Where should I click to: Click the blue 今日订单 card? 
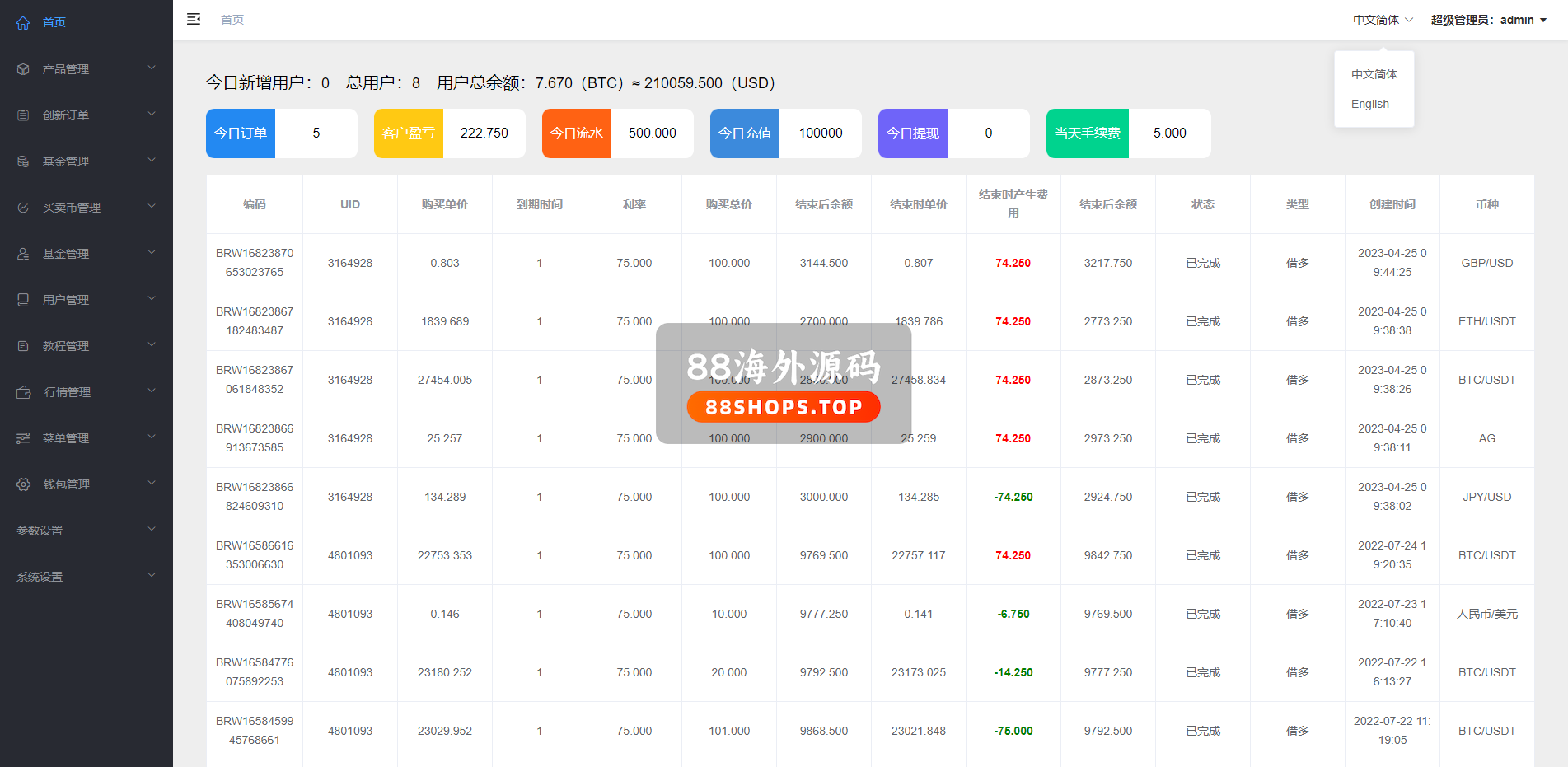tap(241, 133)
